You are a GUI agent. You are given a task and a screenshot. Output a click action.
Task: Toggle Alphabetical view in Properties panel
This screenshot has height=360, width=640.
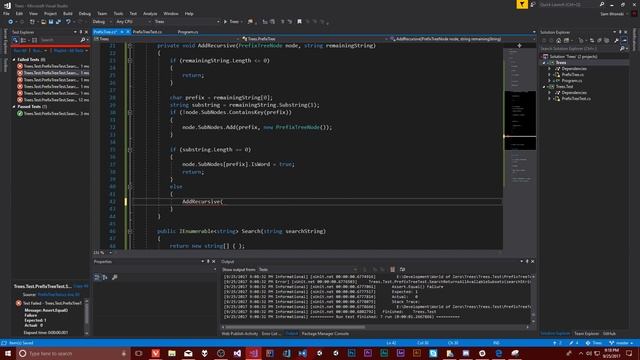[105, 277]
